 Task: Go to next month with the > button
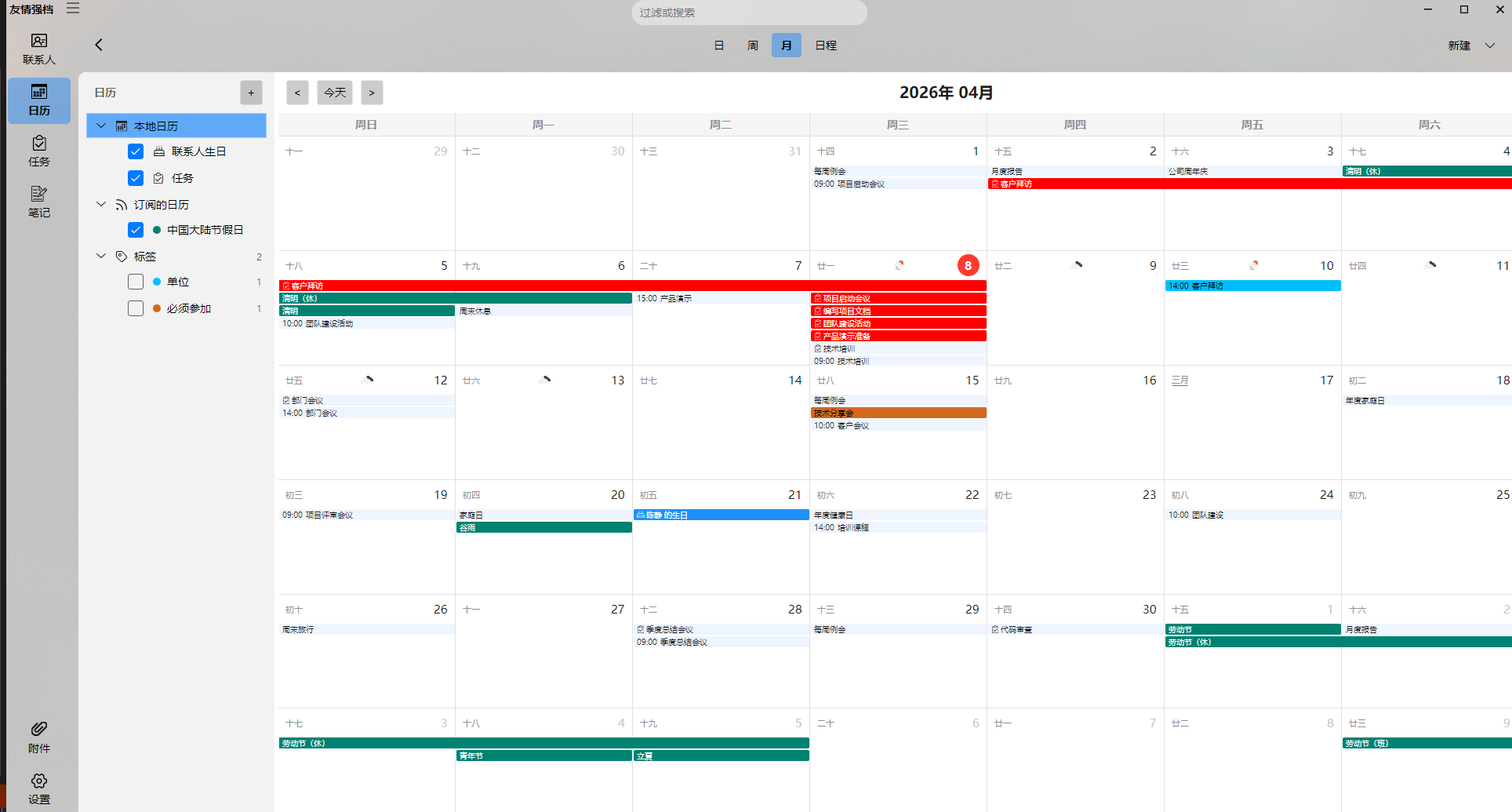pos(371,93)
